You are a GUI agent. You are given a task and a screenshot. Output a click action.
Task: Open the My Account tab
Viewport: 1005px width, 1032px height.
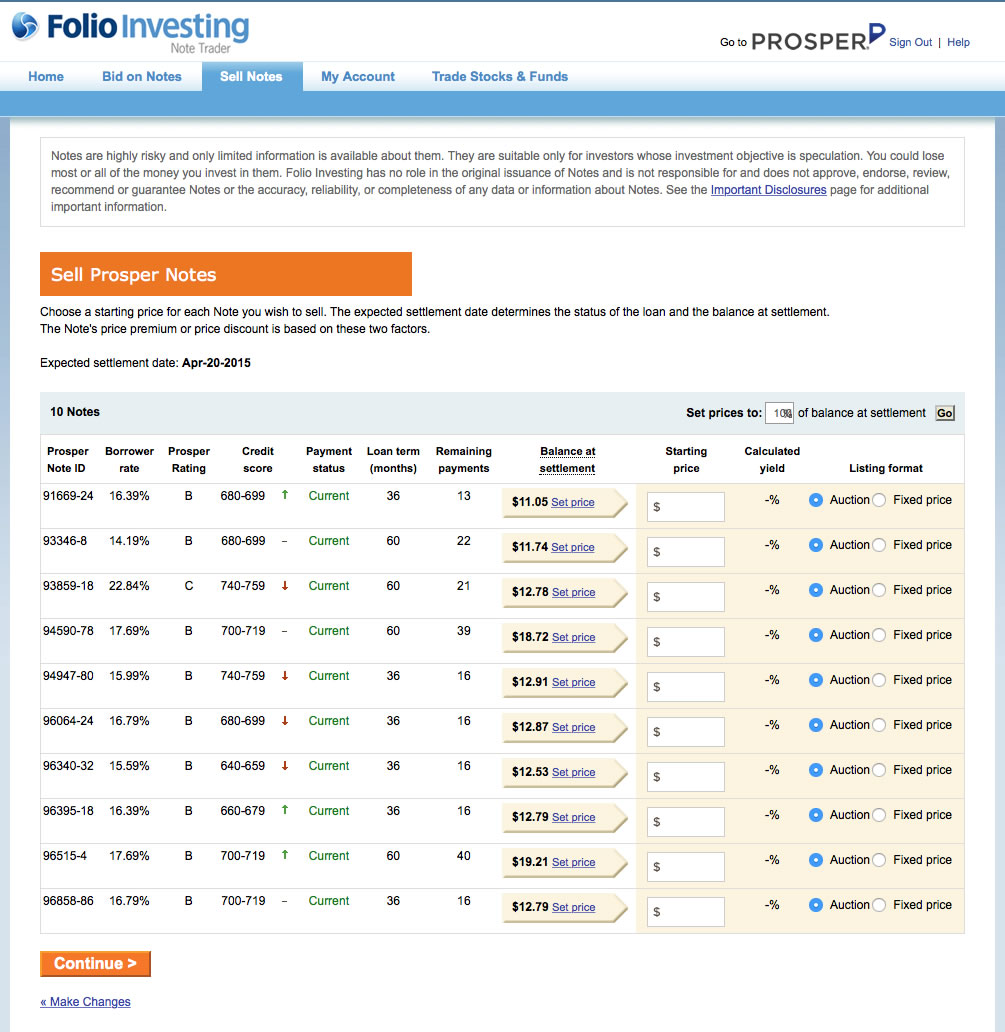click(358, 76)
